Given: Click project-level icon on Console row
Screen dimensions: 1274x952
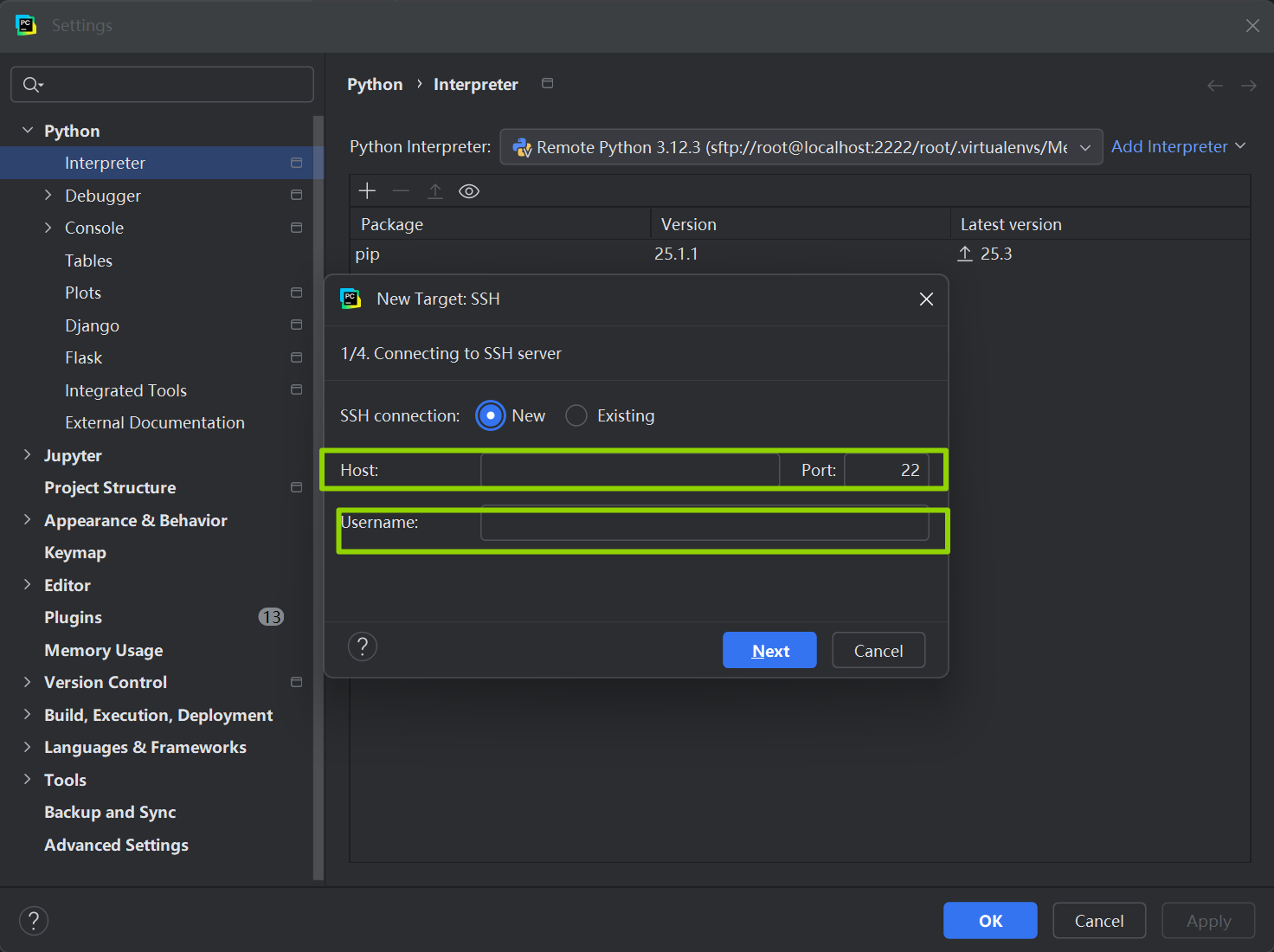Looking at the screenshot, I should pos(296,228).
